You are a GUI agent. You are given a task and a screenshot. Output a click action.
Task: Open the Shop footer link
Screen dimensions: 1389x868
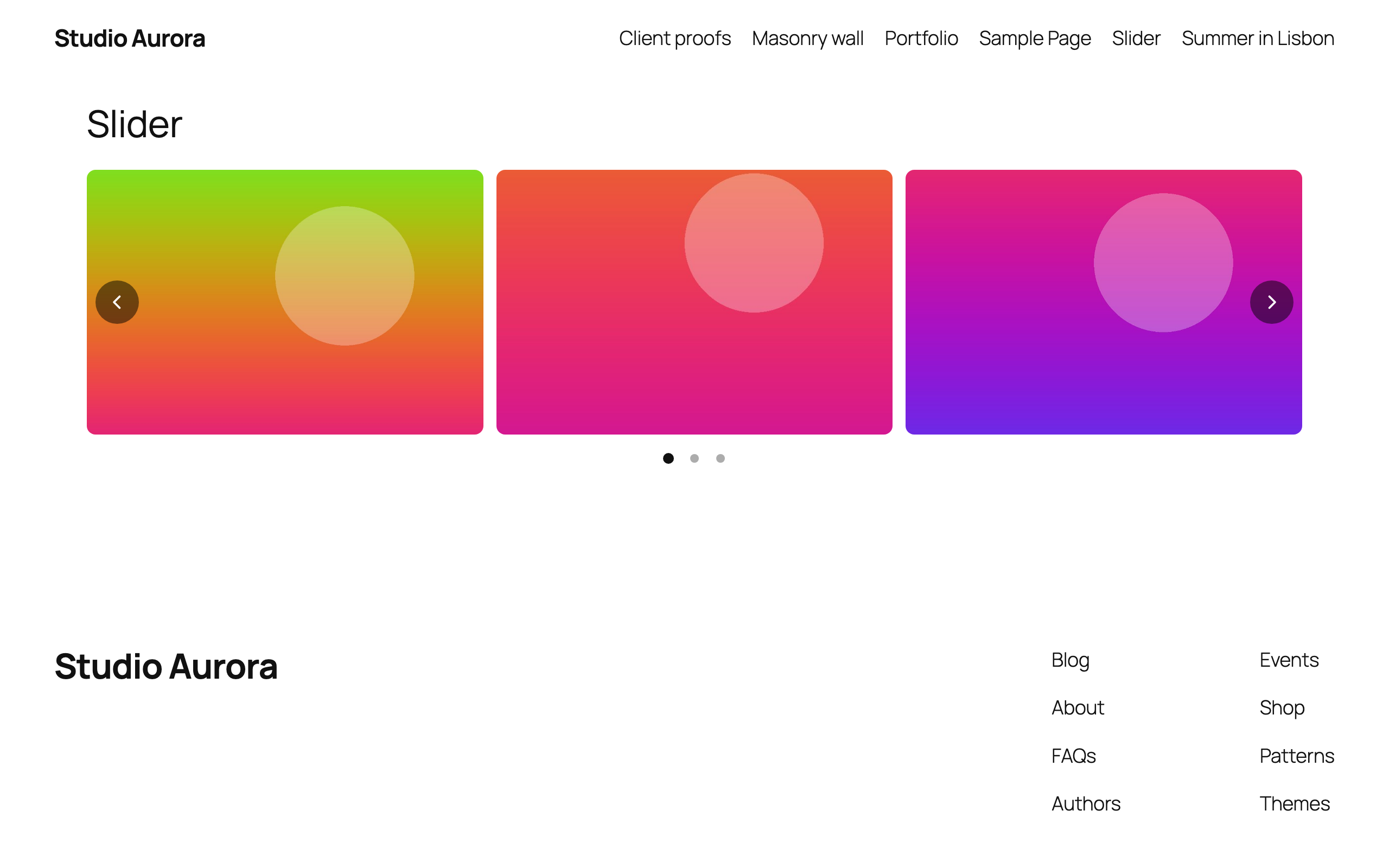pyautogui.click(x=1282, y=708)
